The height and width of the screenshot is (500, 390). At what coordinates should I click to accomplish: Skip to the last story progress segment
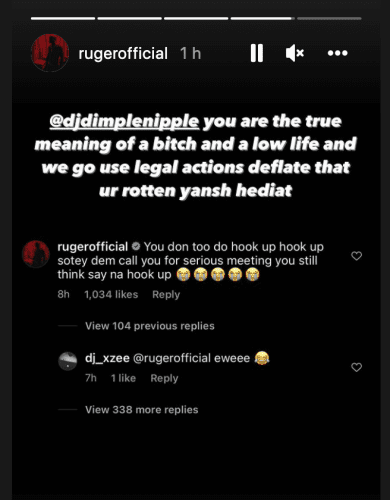pos(329,18)
